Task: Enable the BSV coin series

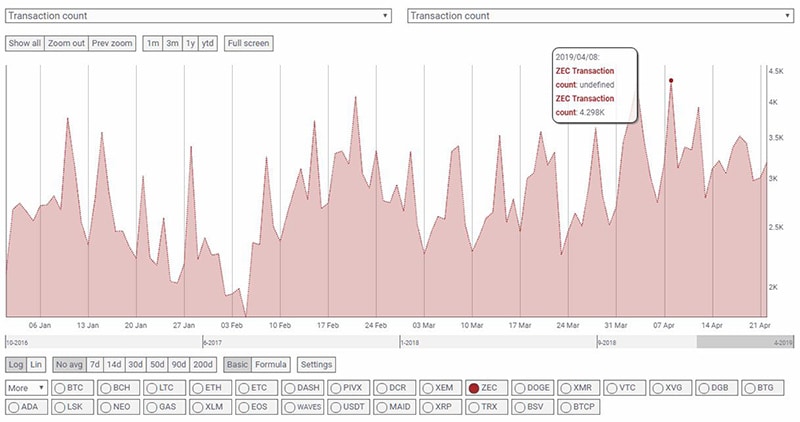Action: tap(533, 407)
